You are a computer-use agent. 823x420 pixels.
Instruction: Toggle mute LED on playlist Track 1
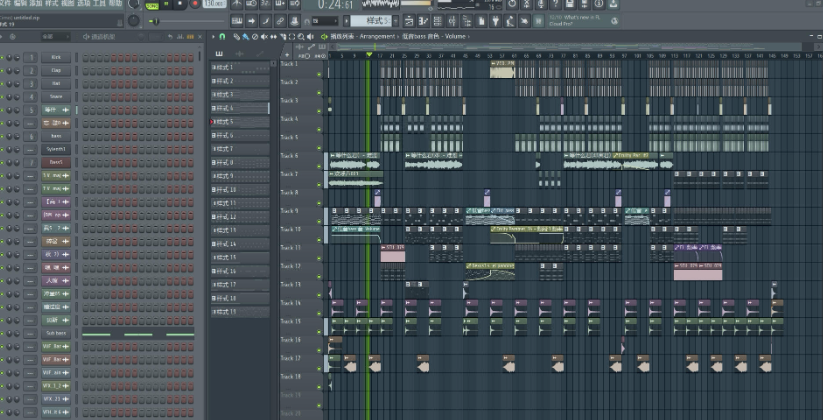[320, 72]
